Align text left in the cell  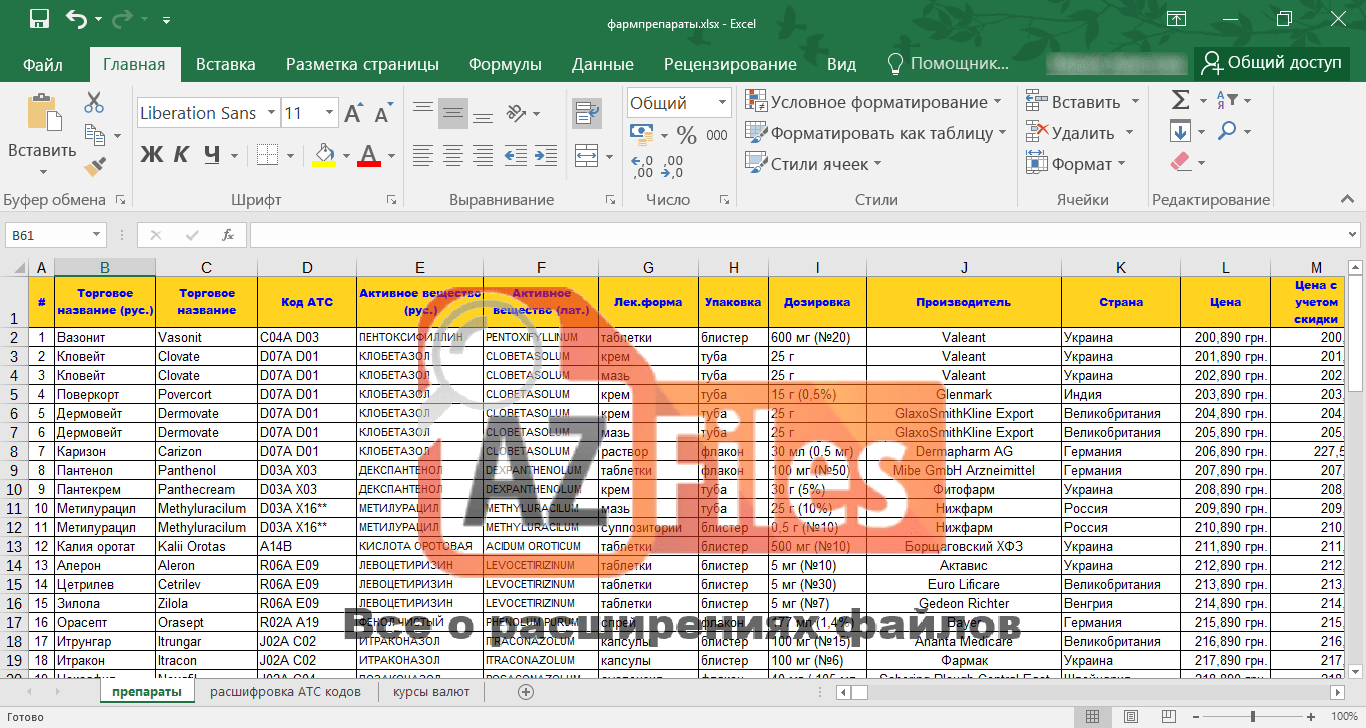pos(423,156)
